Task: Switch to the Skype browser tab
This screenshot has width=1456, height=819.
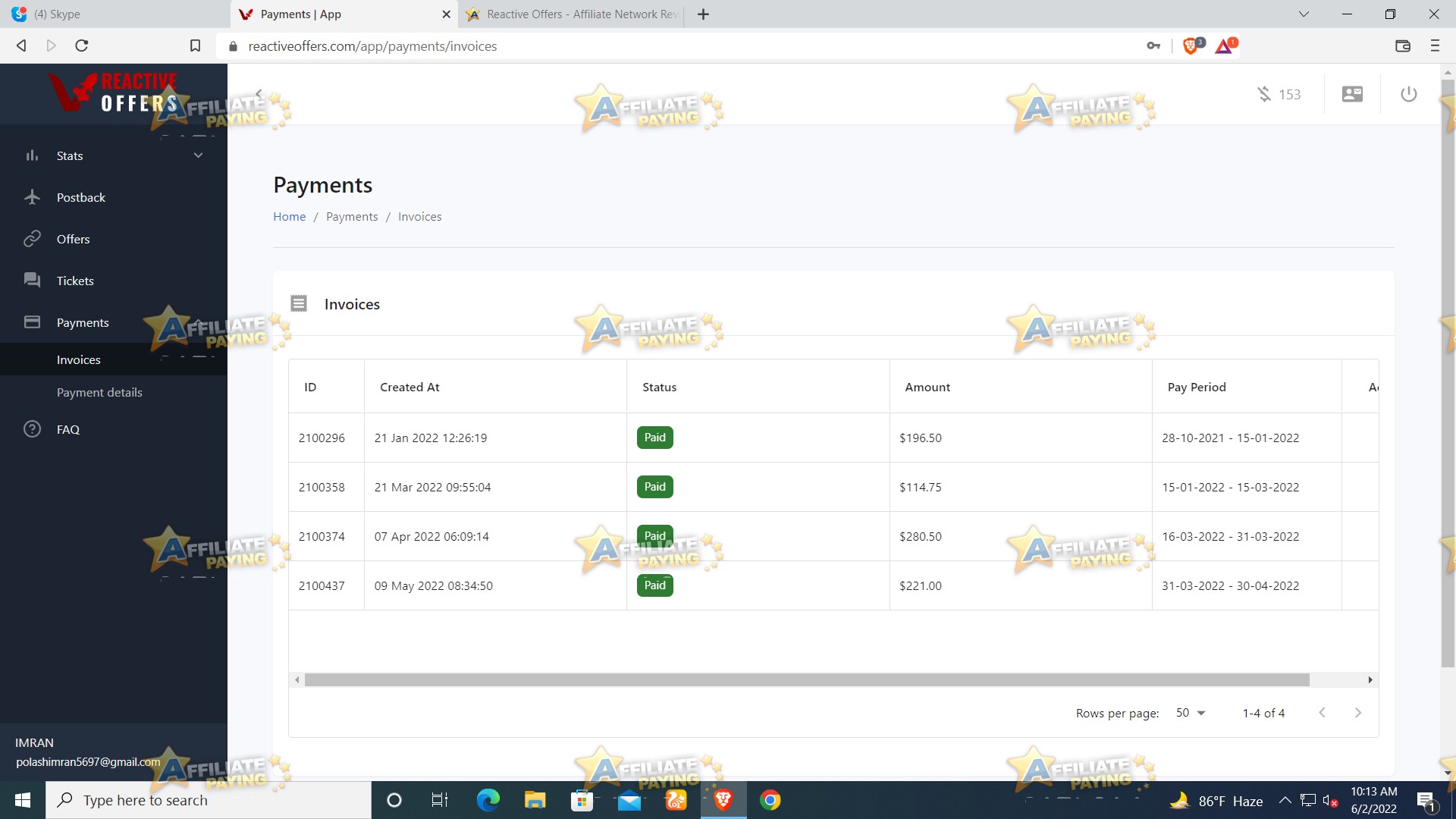Action: 114,14
